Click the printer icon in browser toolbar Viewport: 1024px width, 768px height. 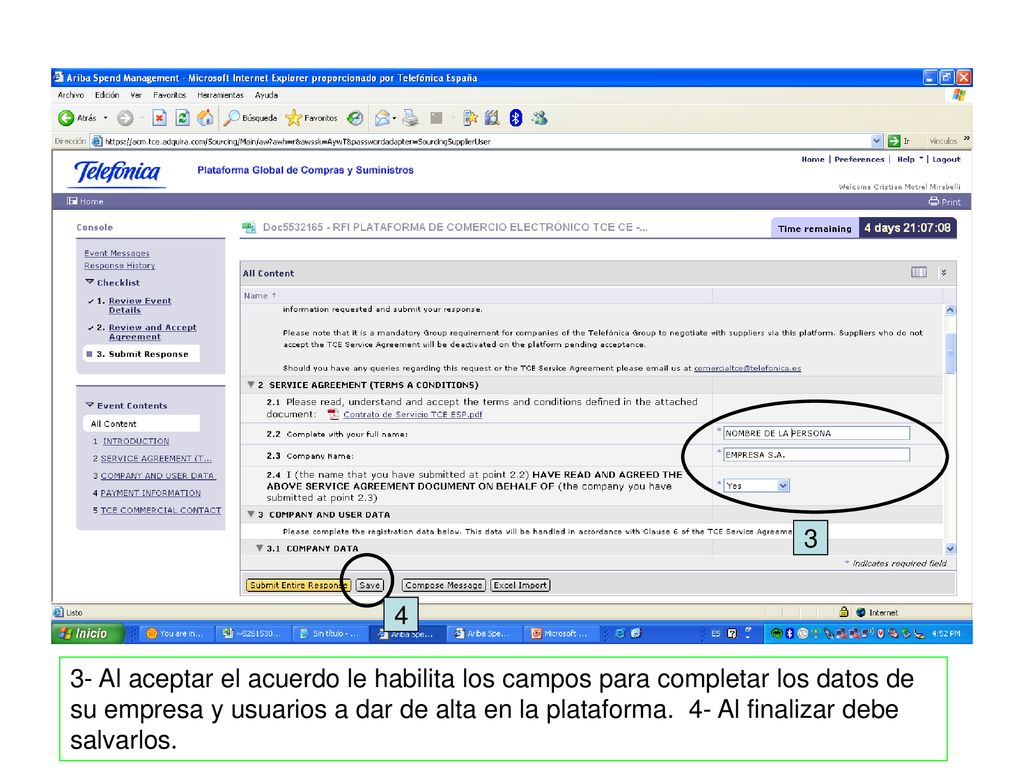coord(410,118)
